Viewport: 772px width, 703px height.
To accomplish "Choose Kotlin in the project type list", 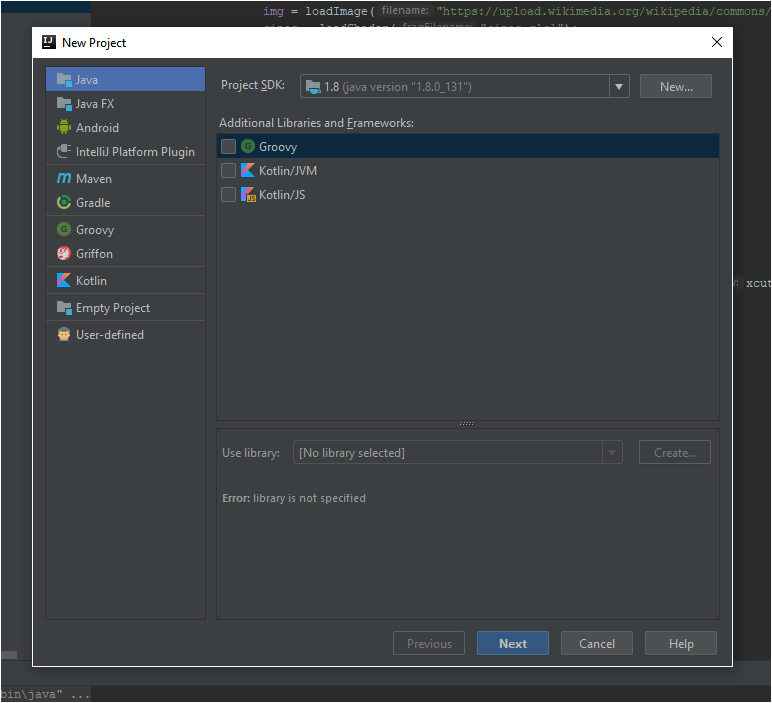I will click(125, 281).
